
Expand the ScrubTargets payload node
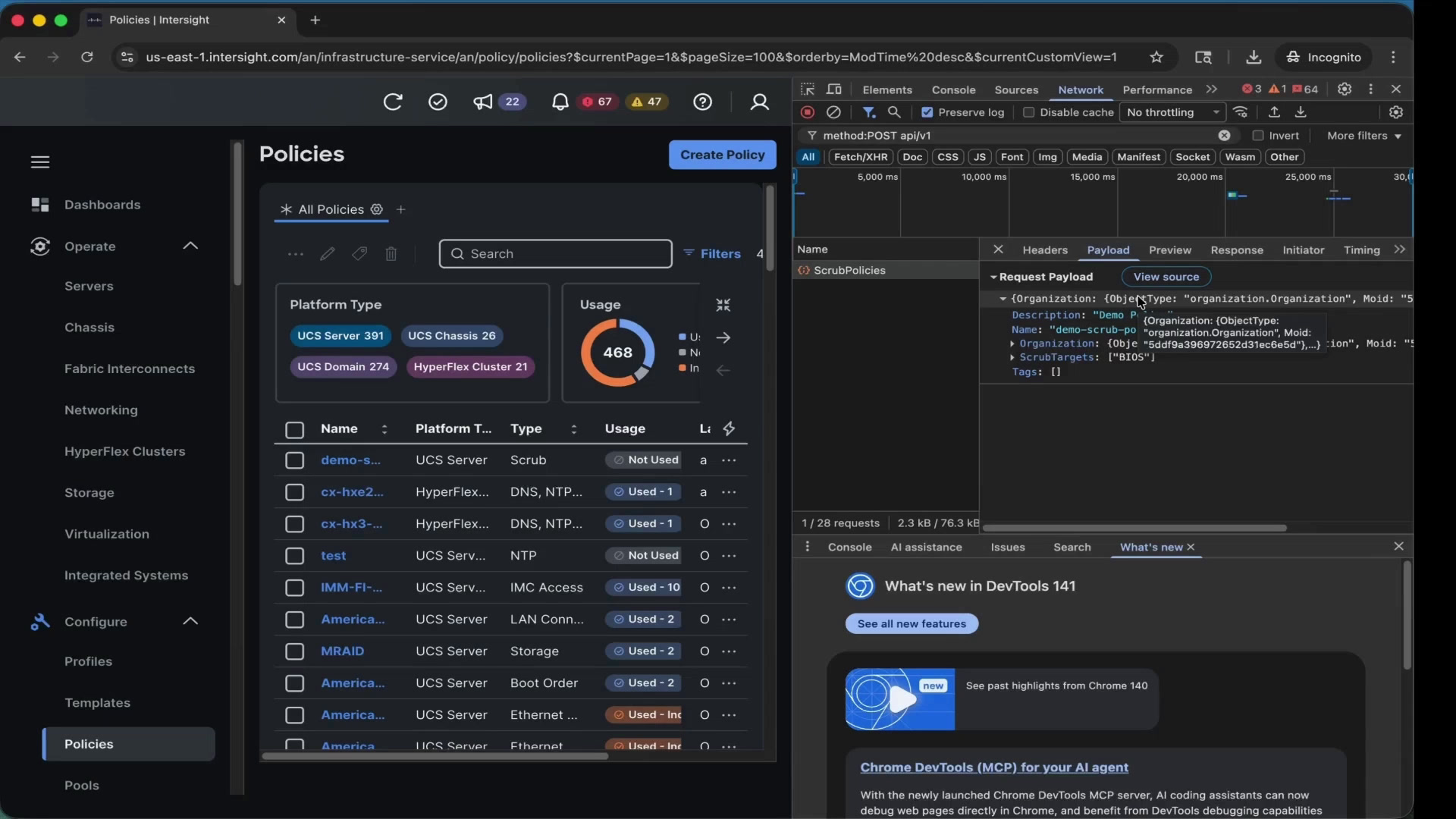pos(1012,357)
